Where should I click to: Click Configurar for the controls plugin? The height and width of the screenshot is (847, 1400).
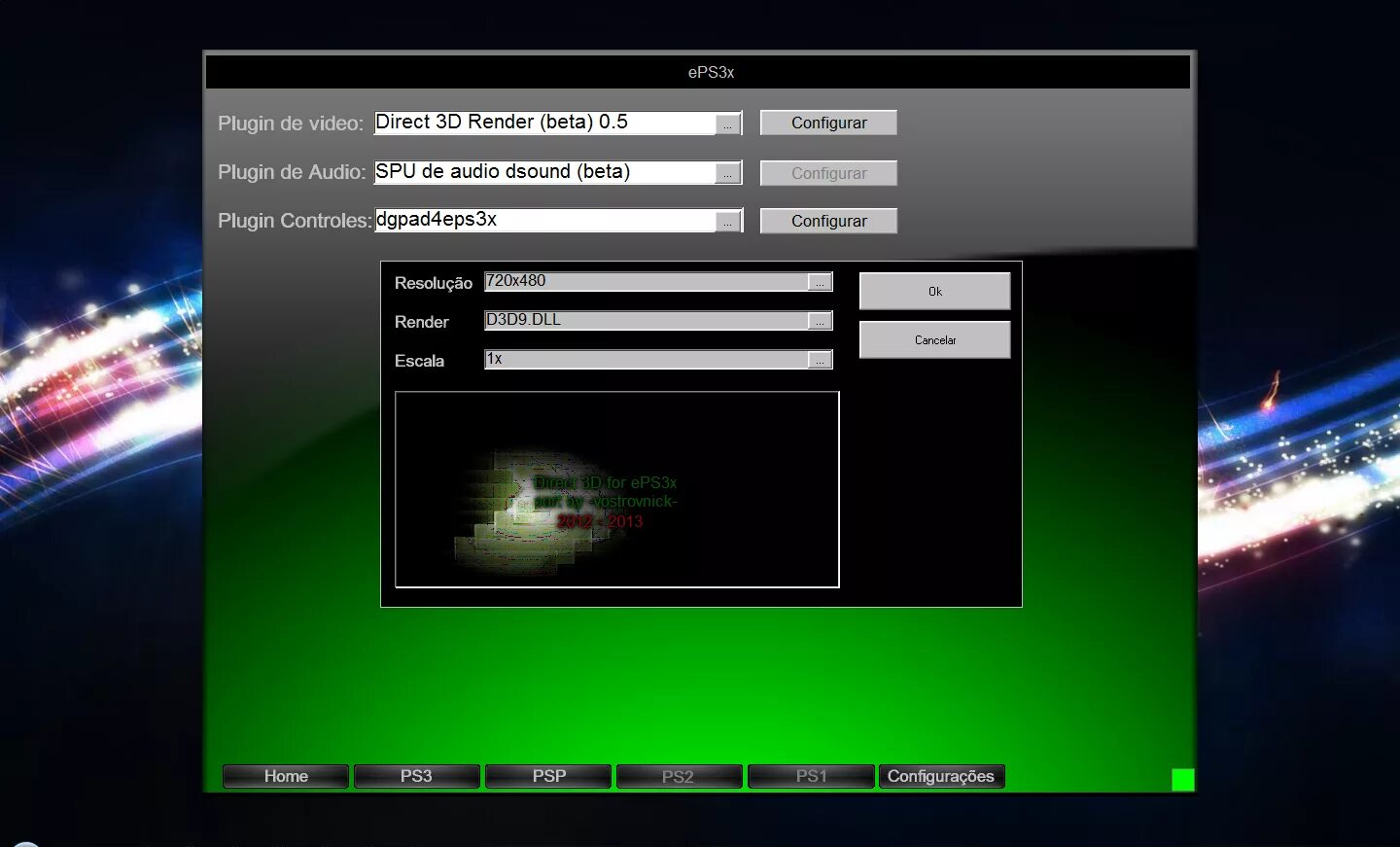[x=828, y=221]
